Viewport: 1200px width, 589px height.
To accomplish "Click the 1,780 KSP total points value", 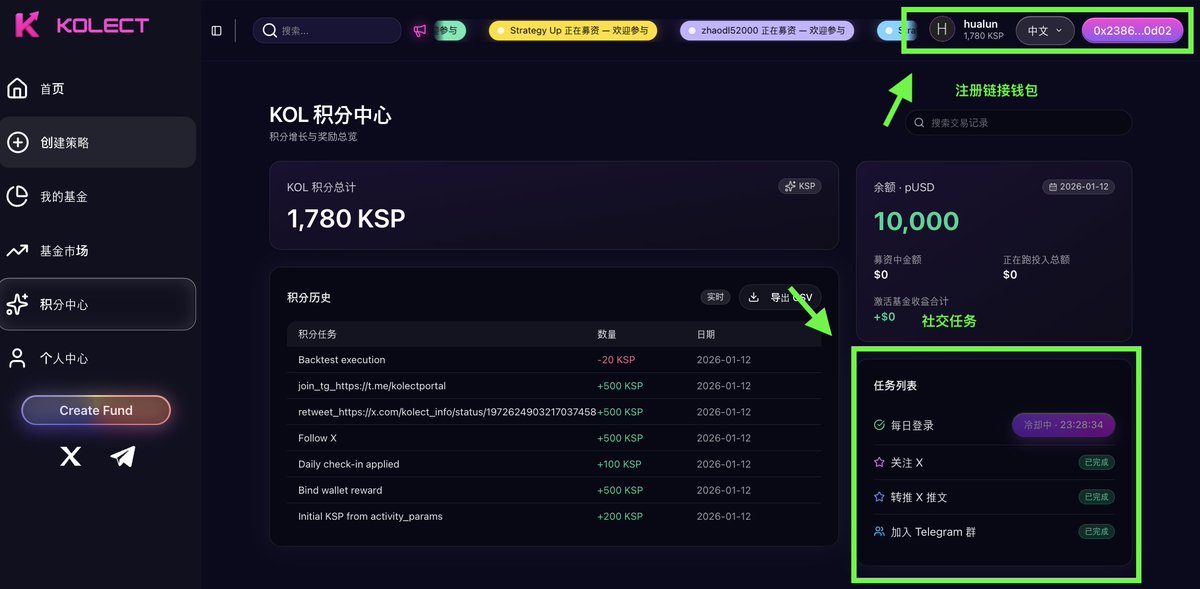I will (346, 218).
